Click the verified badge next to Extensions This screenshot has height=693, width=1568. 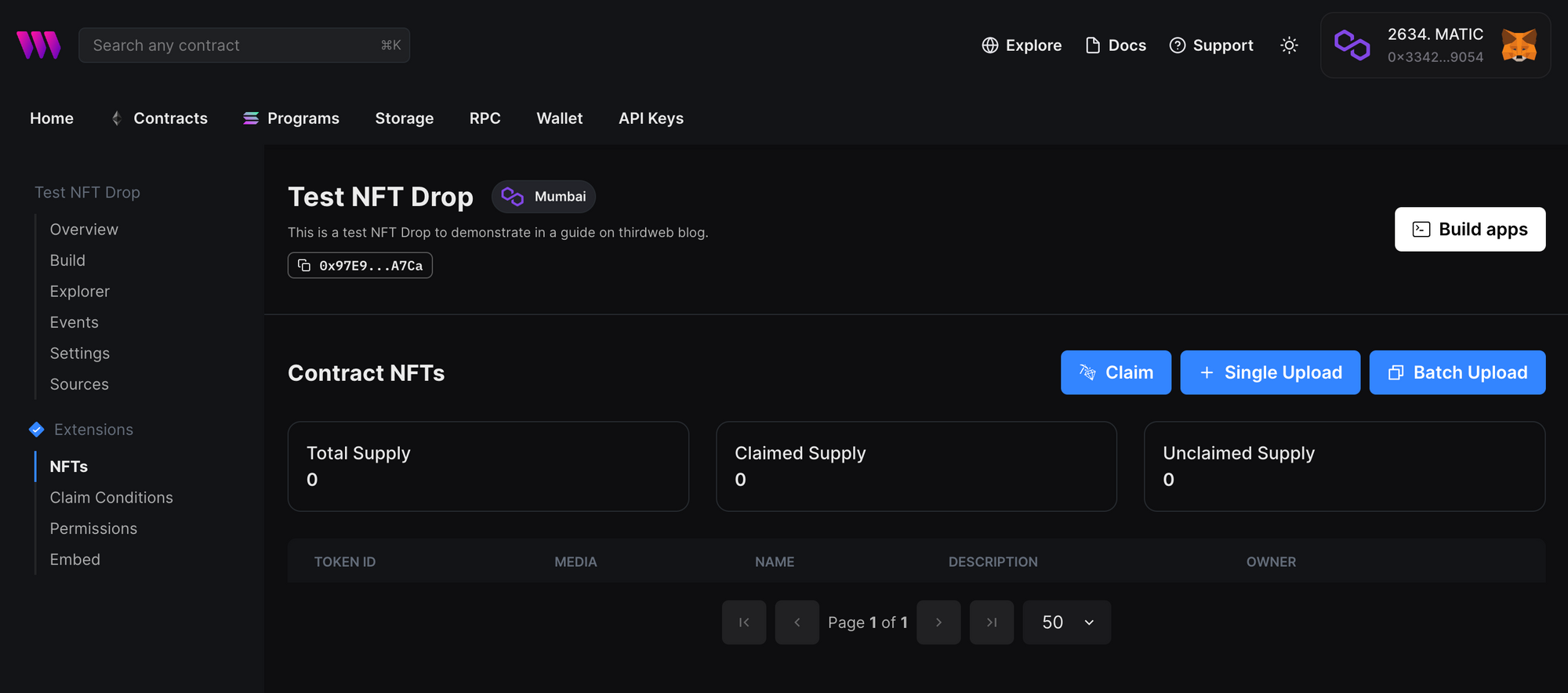[36, 430]
